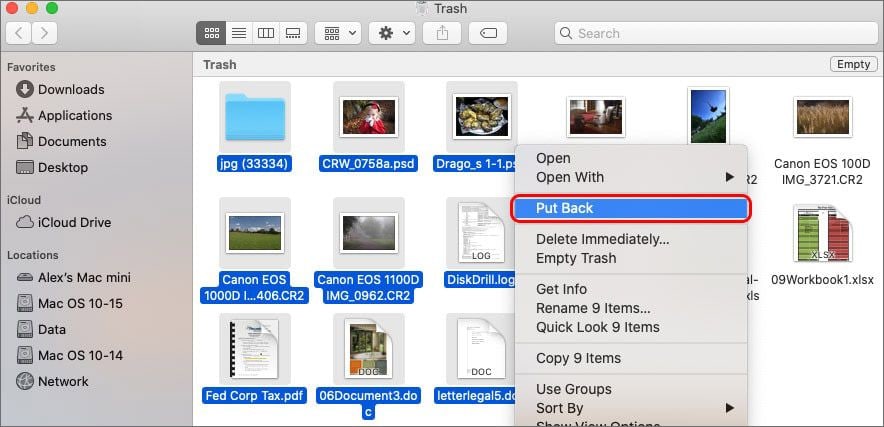Choose Empty Trash in context menu

631,258
